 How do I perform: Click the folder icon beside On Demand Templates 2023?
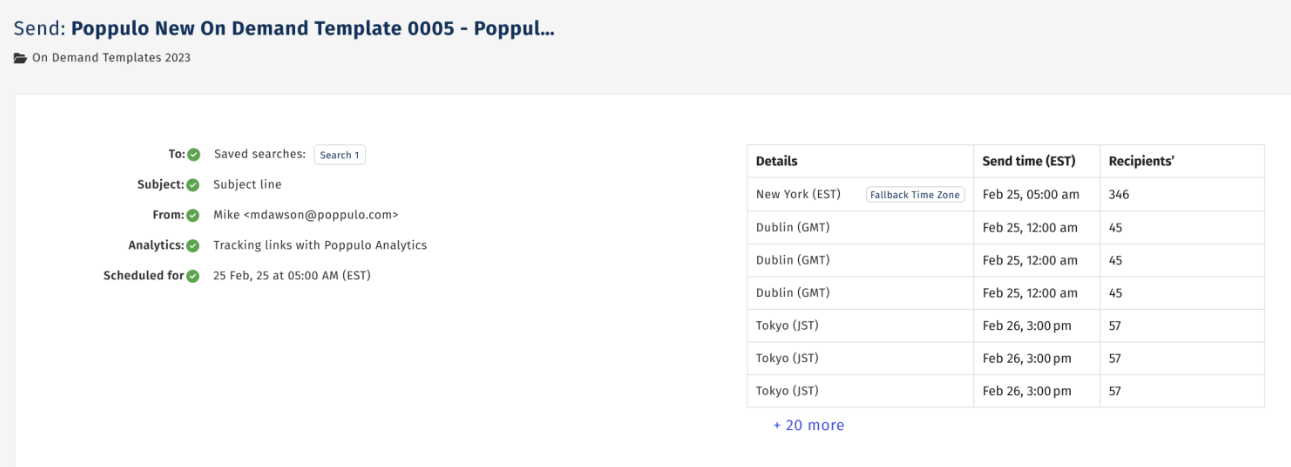[20, 58]
